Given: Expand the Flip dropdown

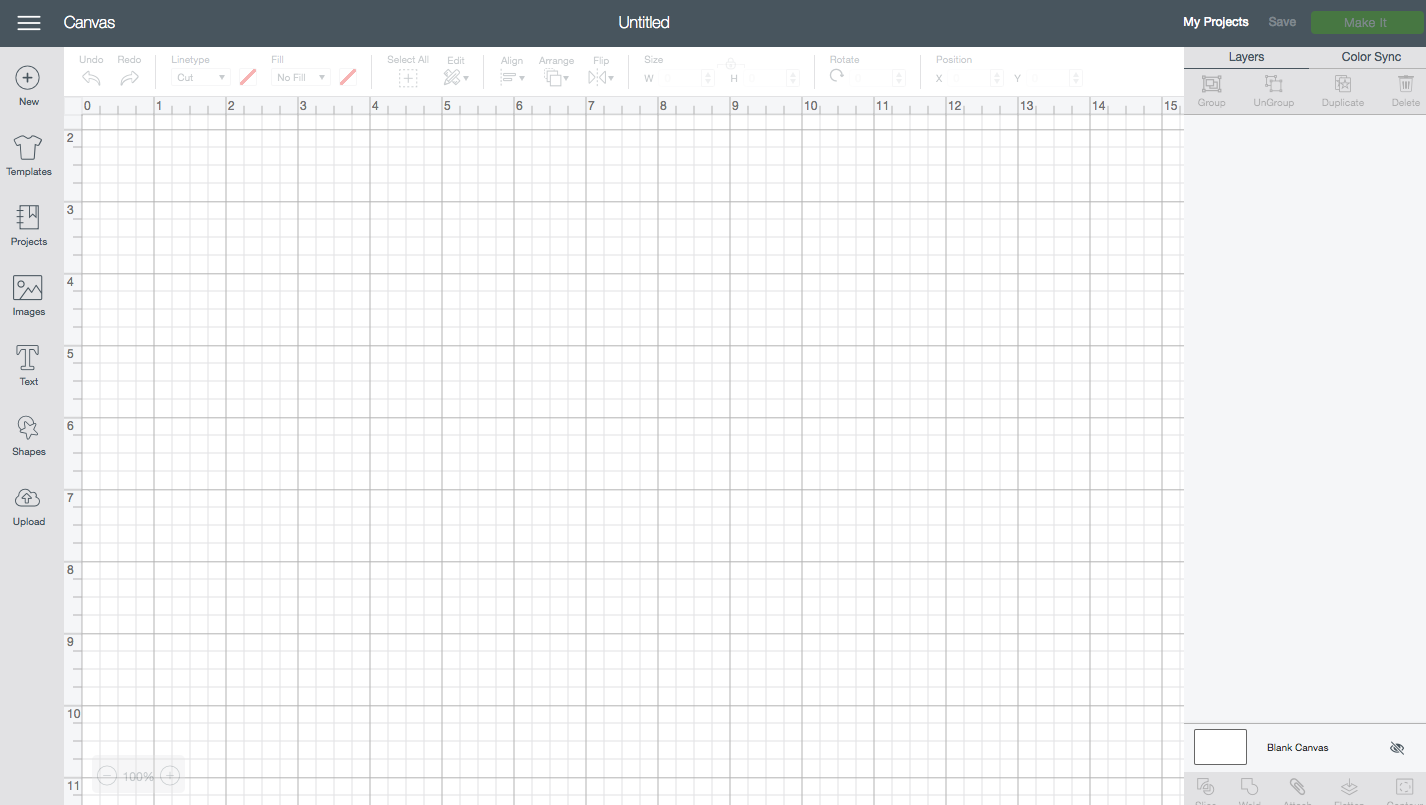Looking at the screenshot, I should (x=601, y=78).
